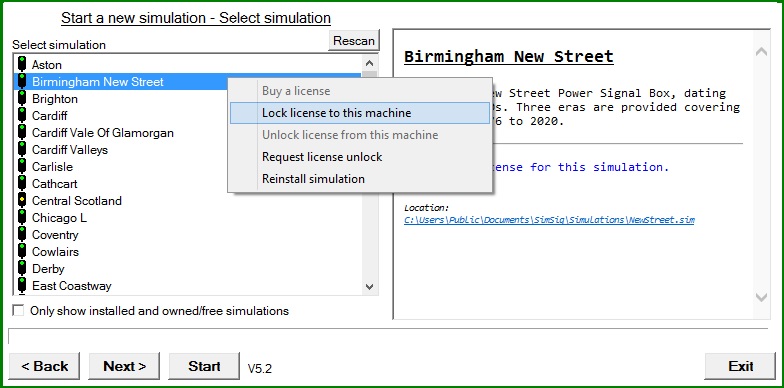Image resolution: width=784 pixels, height=388 pixels.
Task: Click description panel scroll up arrow
Action: pyautogui.click(x=762, y=52)
